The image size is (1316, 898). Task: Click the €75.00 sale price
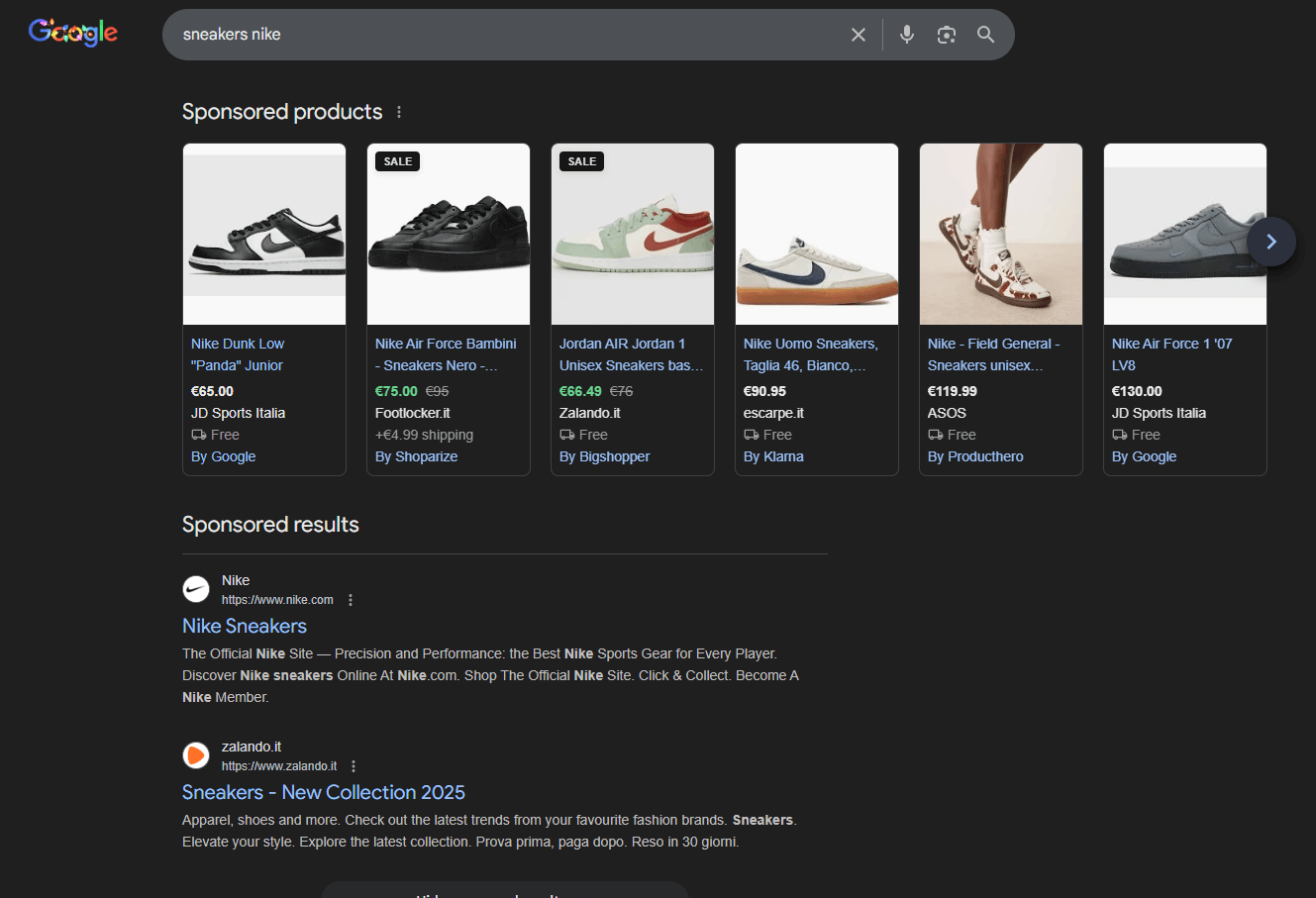pyautogui.click(x=396, y=391)
